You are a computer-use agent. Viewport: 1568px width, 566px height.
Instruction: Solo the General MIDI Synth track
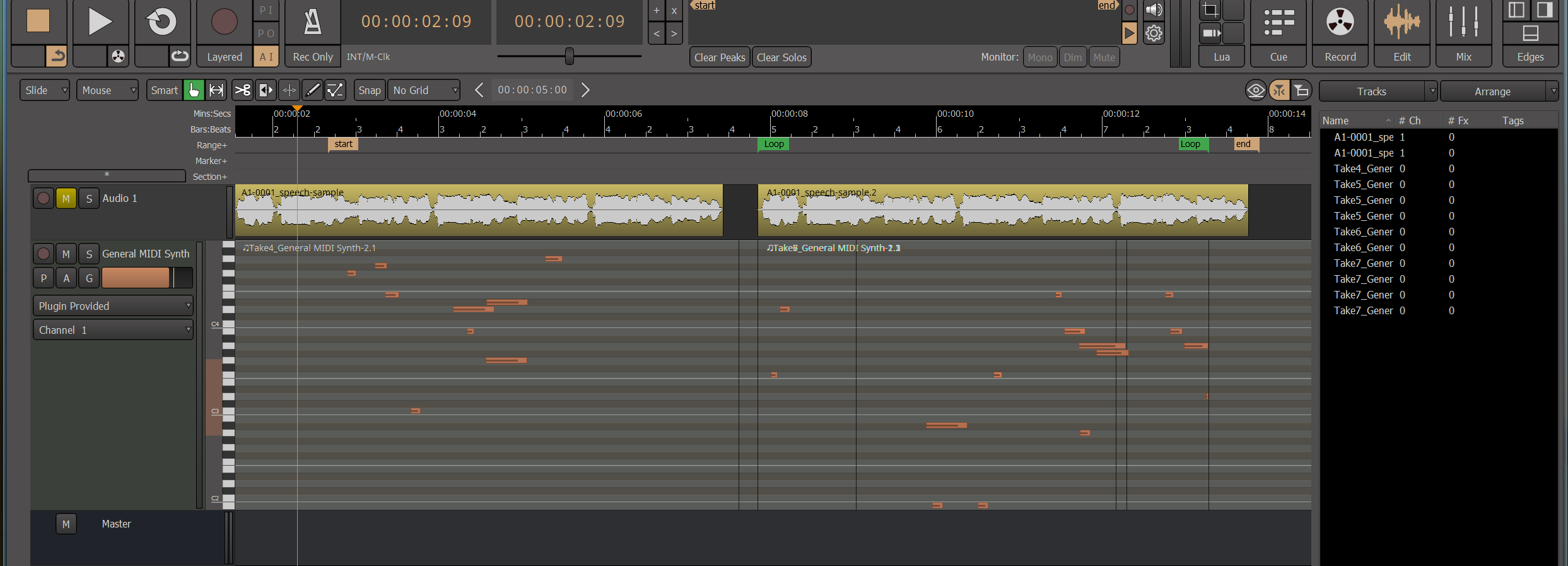tap(89, 254)
